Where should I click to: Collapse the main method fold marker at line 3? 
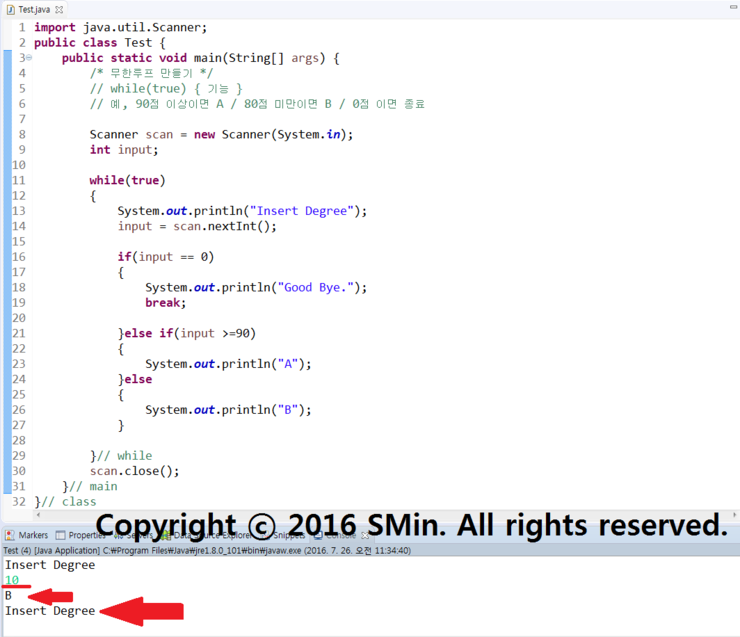coord(29,58)
